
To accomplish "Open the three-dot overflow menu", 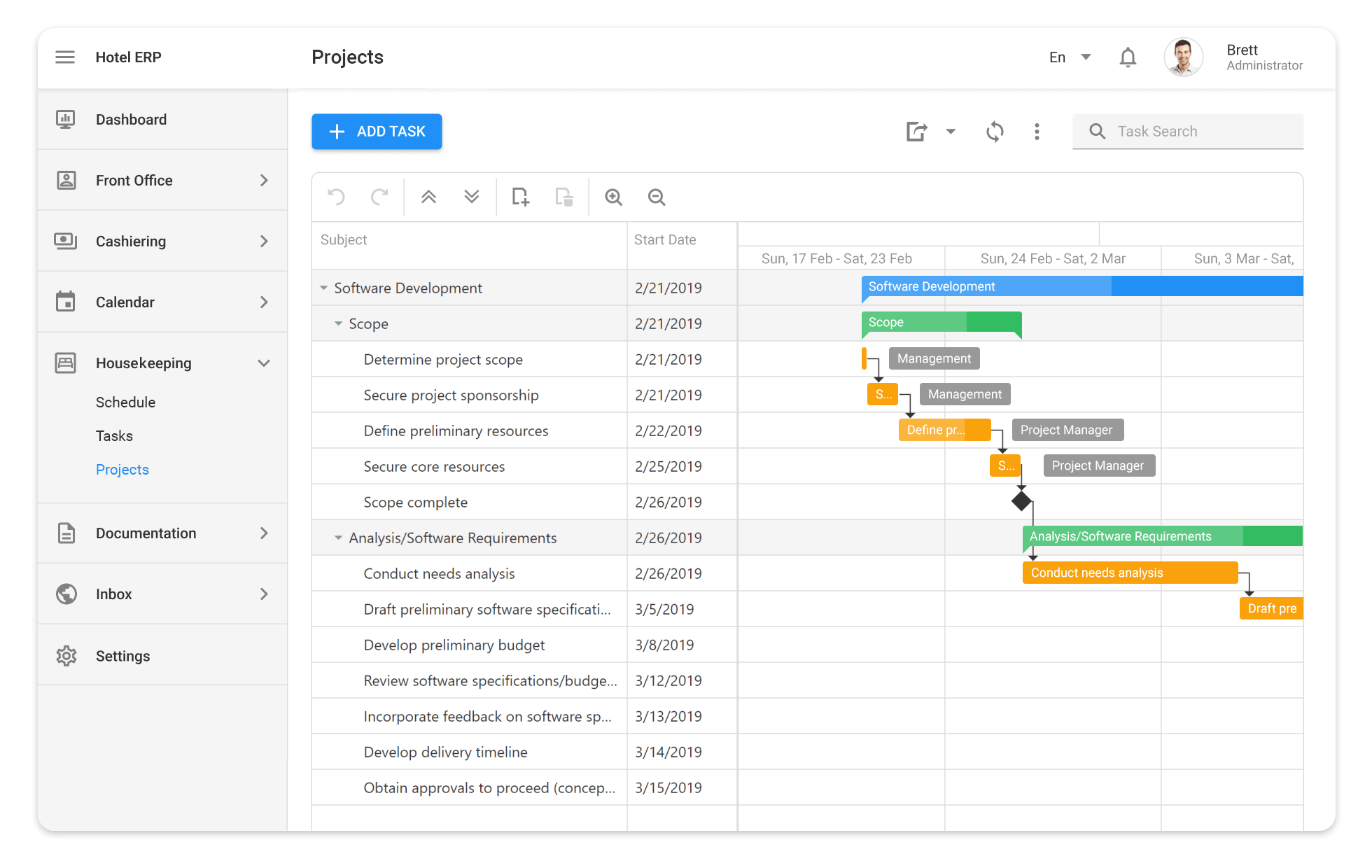I will (x=1037, y=132).
